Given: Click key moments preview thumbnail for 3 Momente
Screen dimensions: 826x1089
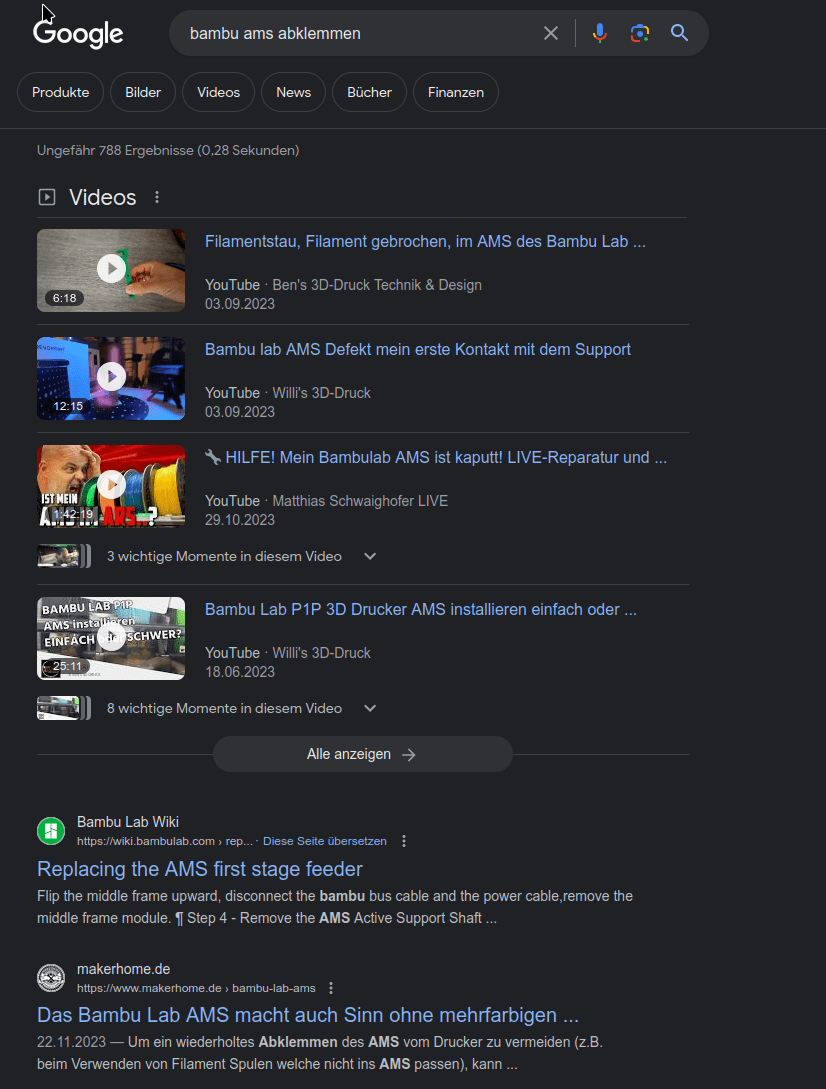Looking at the screenshot, I should click(x=64, y=556).
